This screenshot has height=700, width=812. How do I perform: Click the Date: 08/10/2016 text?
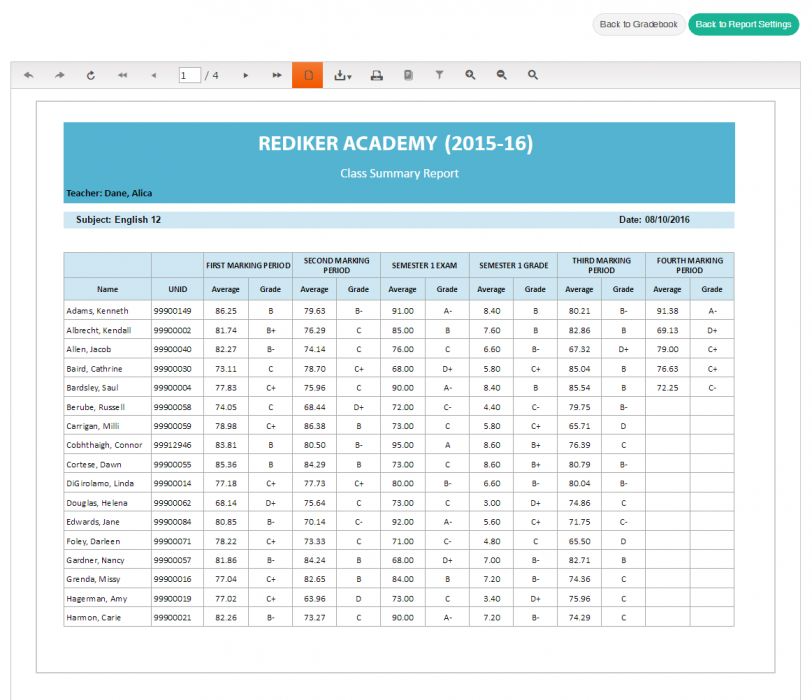[x=654, y=220]
